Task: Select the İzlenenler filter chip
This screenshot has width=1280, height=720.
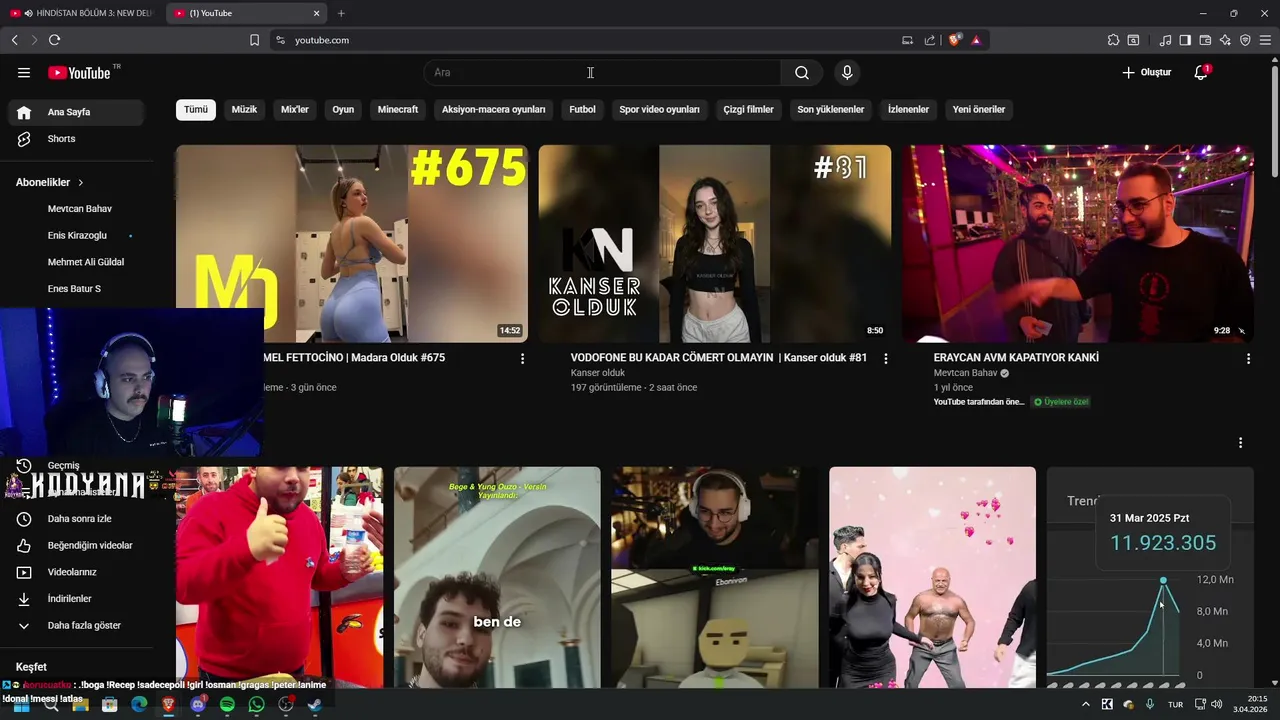Action: 909,109
